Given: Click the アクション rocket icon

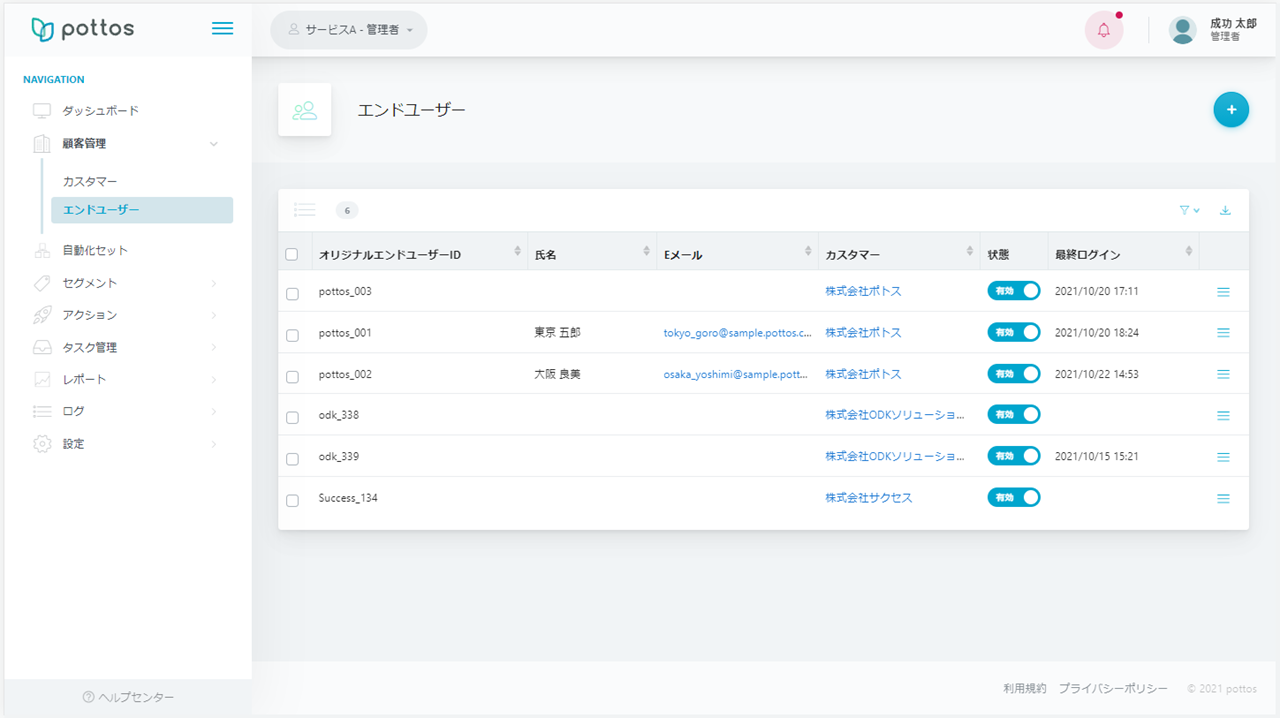Looking at the screenshot, I should coord(42,315).
